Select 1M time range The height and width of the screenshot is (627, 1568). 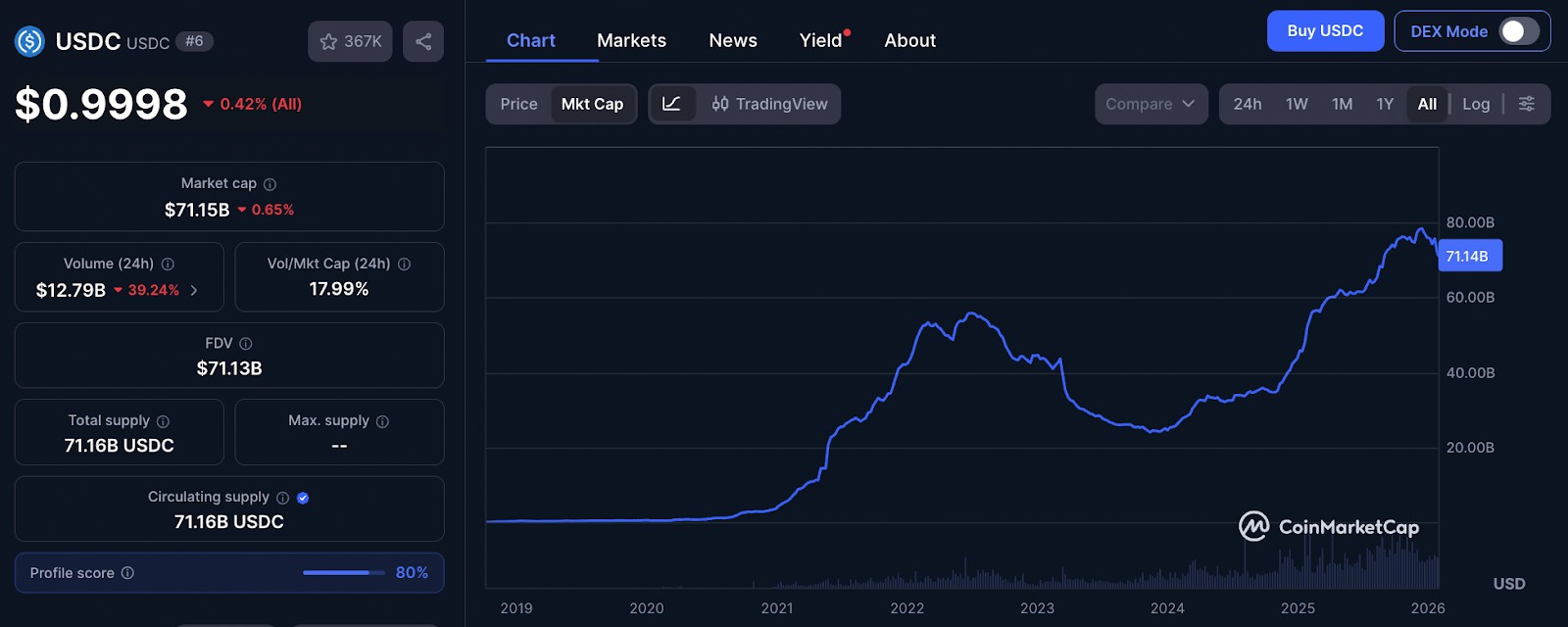[1342, 104]
